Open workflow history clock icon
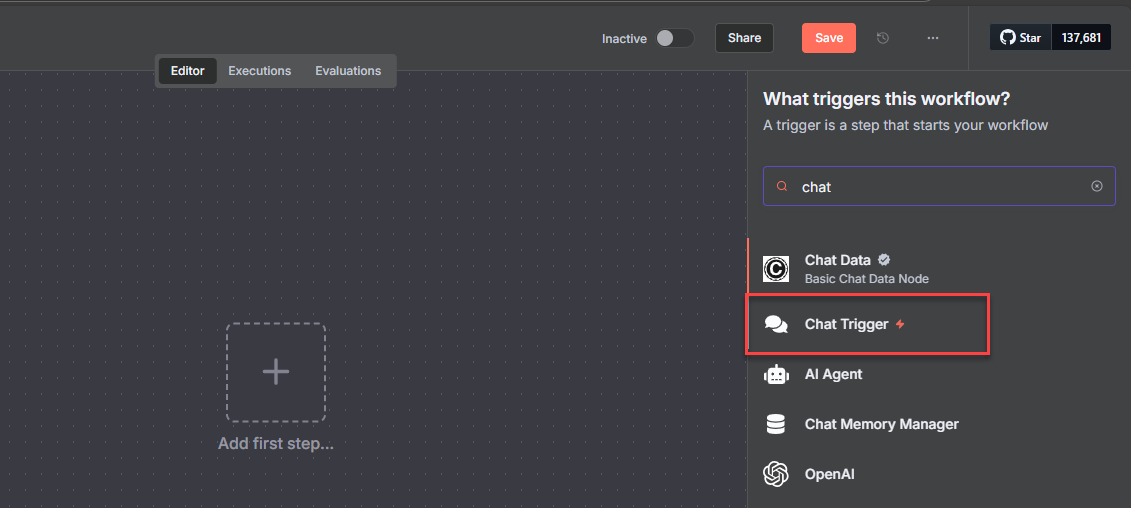The height and width of the screenshot is (508, 1131). click(883, 38)
